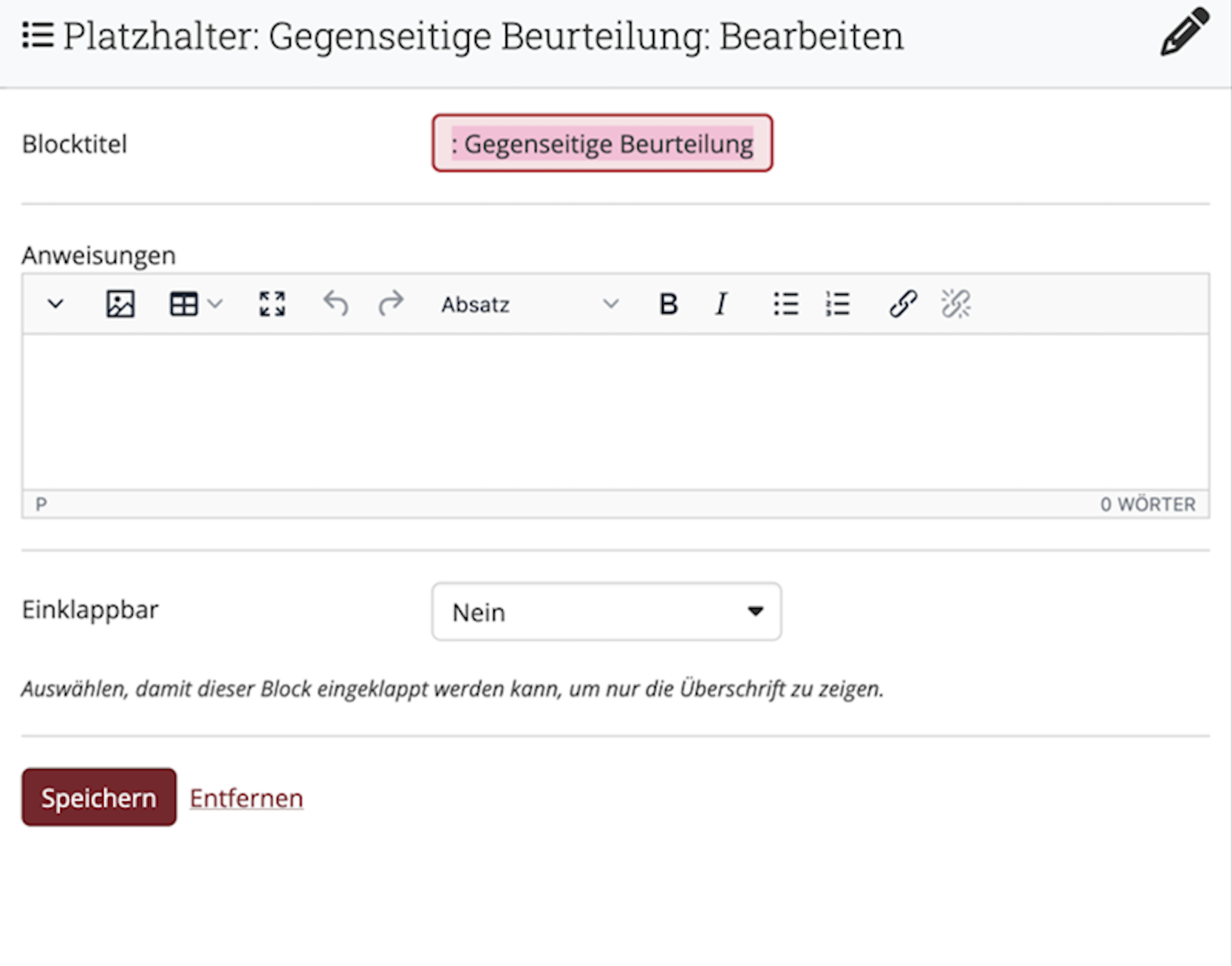
Task: Toggle fullscreen editor mode
Action: [272, 304]
